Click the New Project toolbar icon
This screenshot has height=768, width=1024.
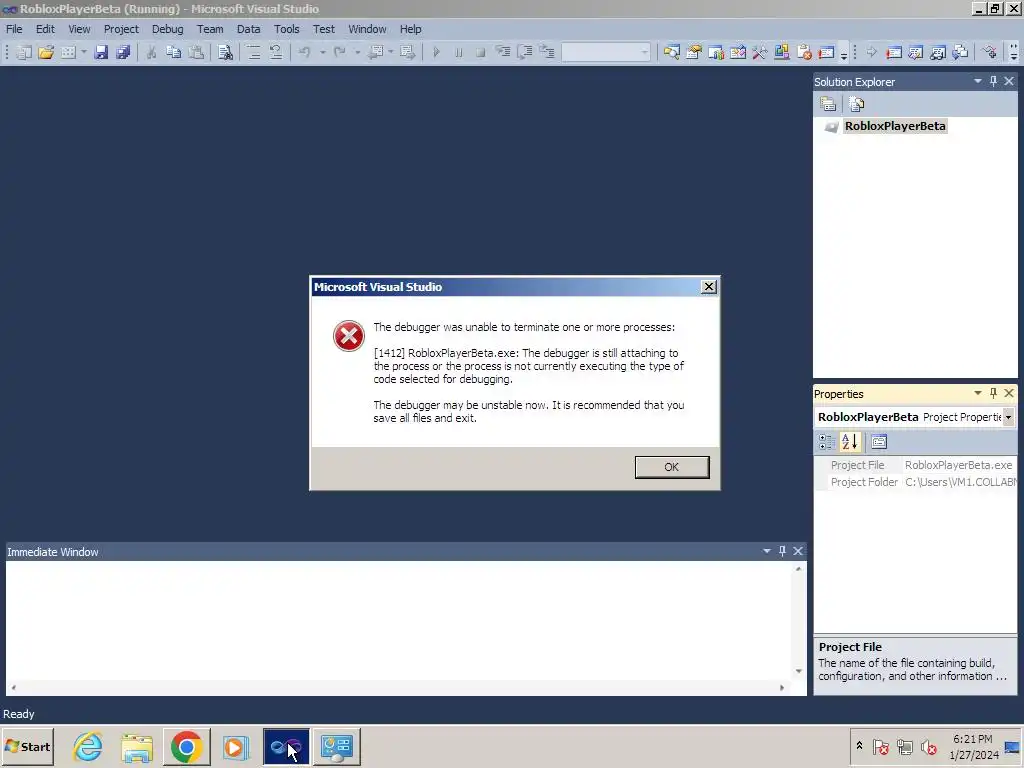[24, 52]
